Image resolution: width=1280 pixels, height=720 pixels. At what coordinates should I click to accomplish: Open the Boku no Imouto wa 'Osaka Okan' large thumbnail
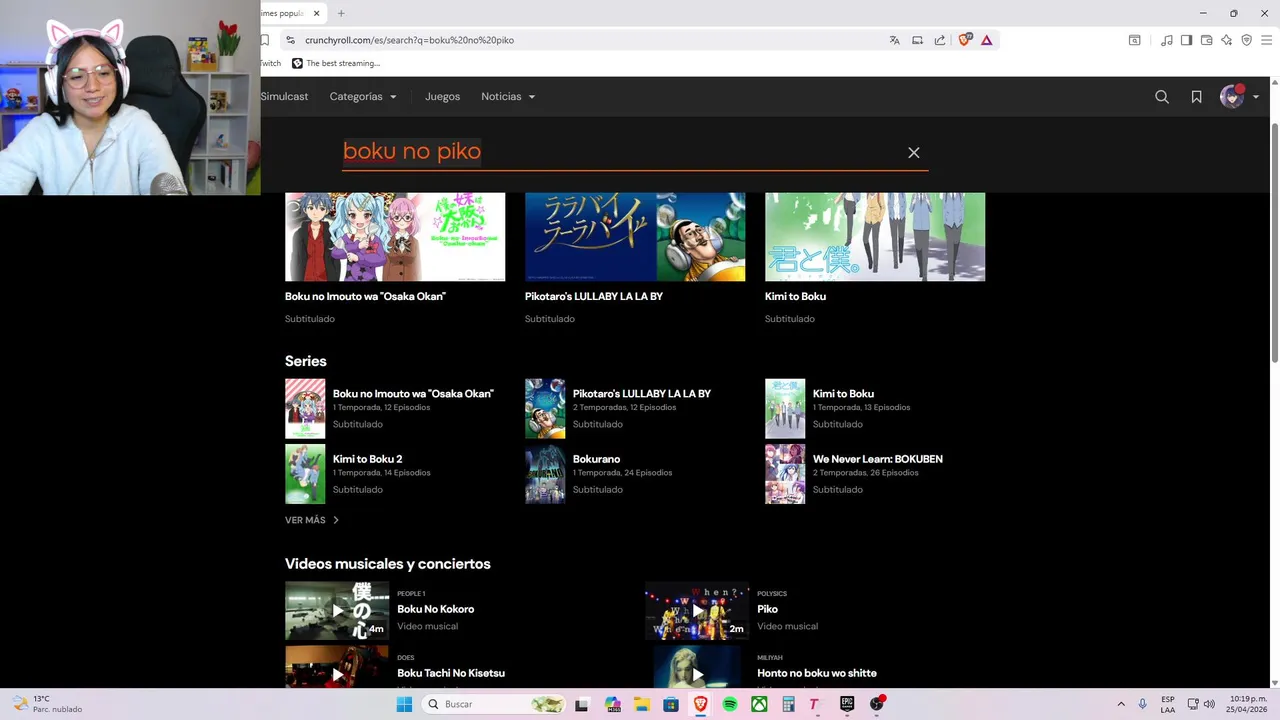(x=395, y=237)
